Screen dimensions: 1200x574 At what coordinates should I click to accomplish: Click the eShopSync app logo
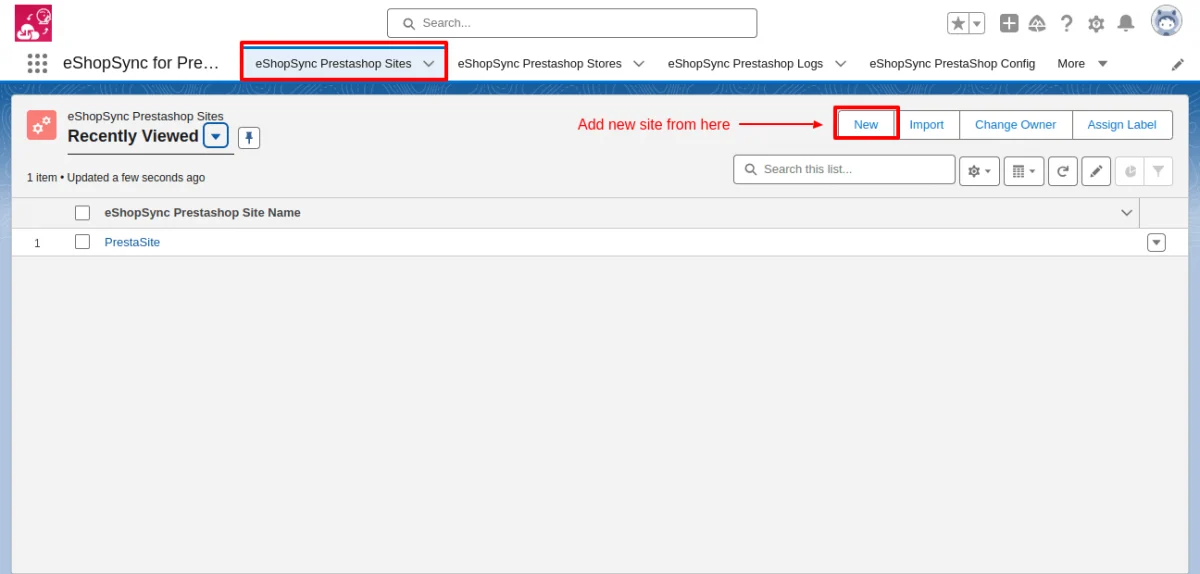pos(33,23)
